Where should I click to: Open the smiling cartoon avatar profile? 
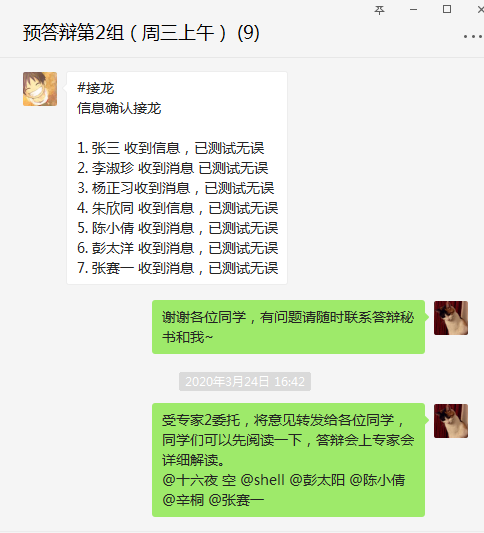pos(40,89)
